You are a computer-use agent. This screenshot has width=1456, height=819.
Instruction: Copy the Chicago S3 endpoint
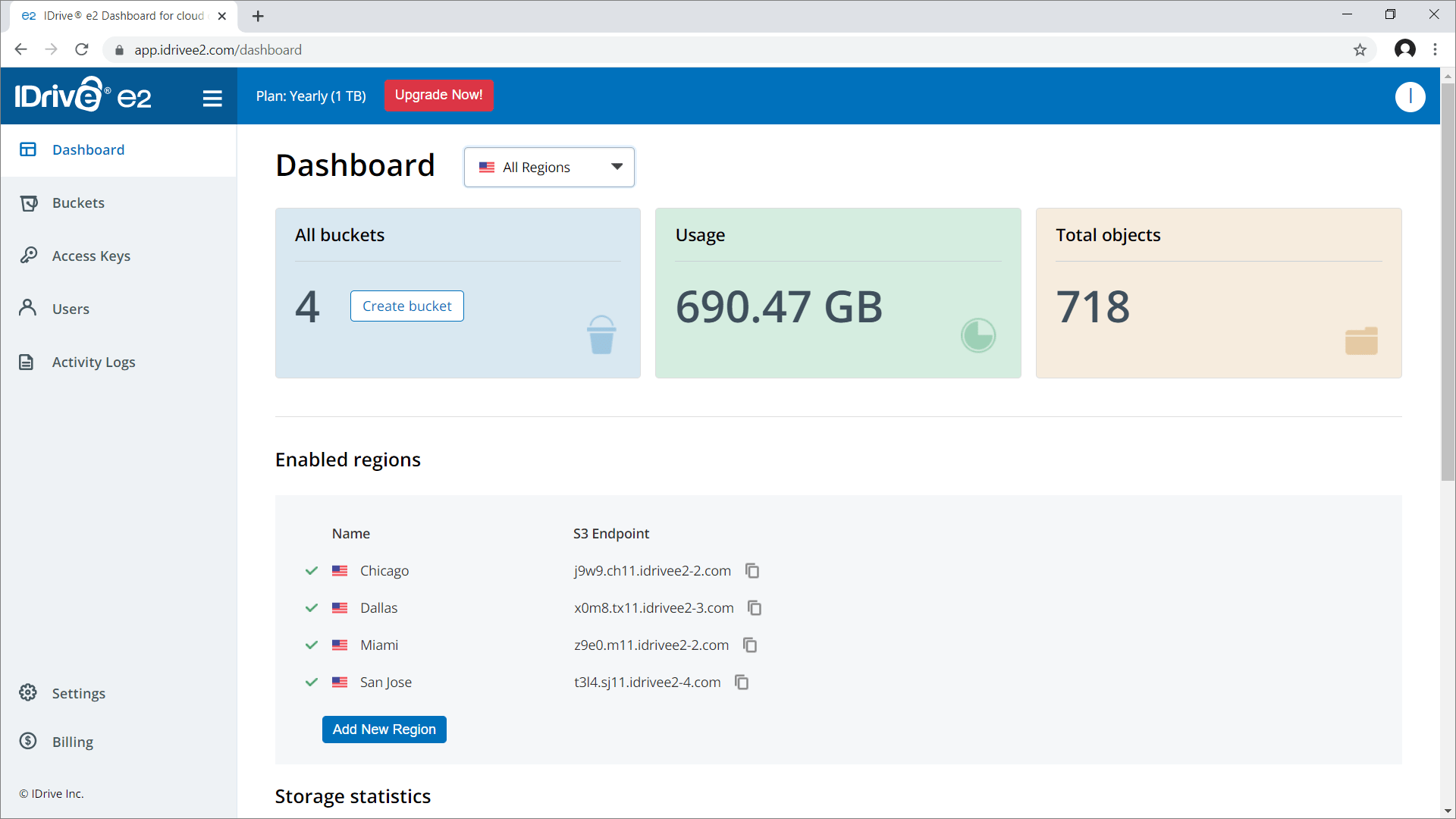pos(752,570)
